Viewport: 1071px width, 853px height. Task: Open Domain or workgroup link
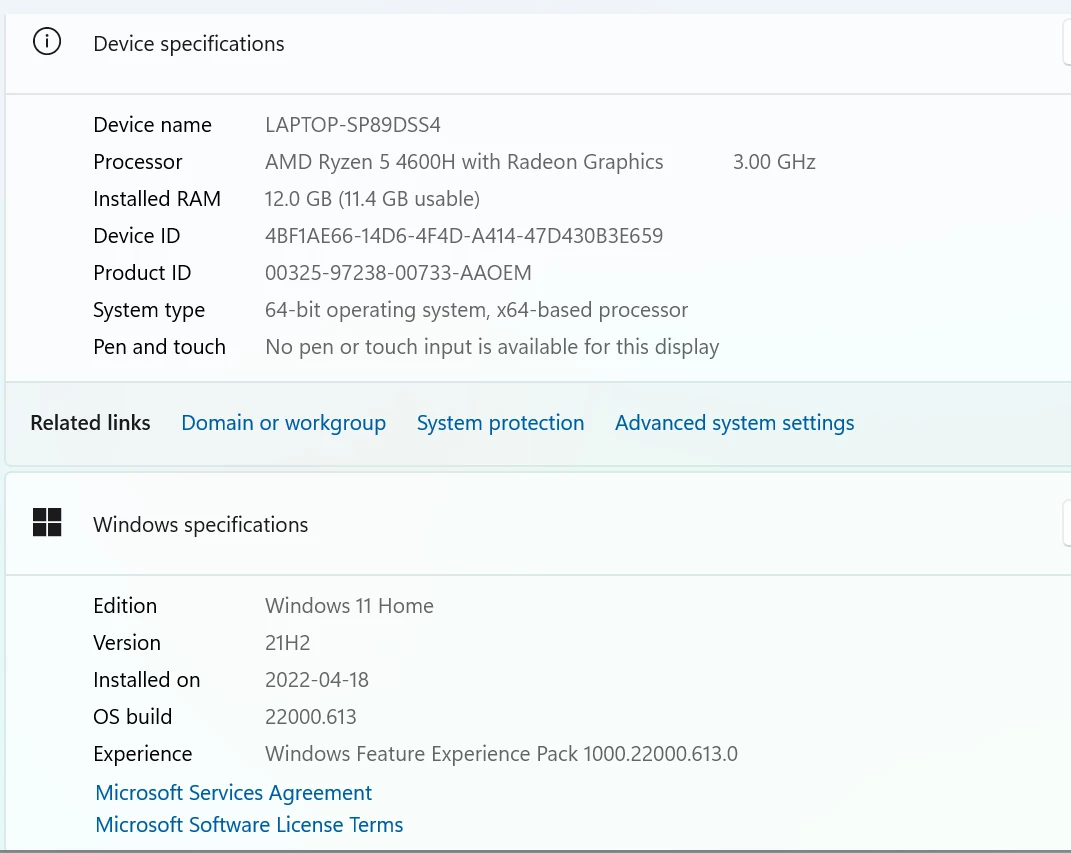[283, 423]
